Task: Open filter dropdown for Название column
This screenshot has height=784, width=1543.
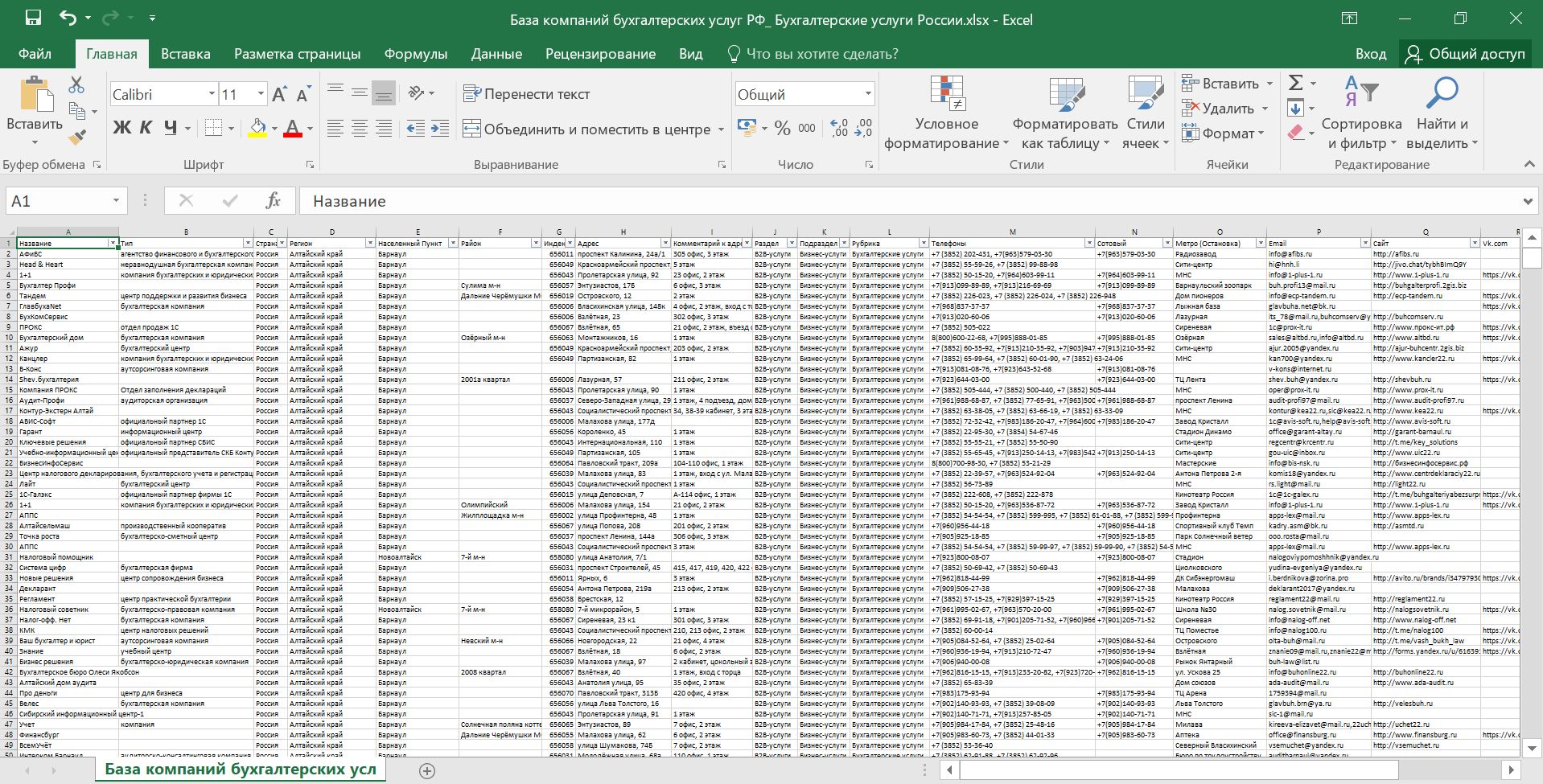Action: point(113,243)
